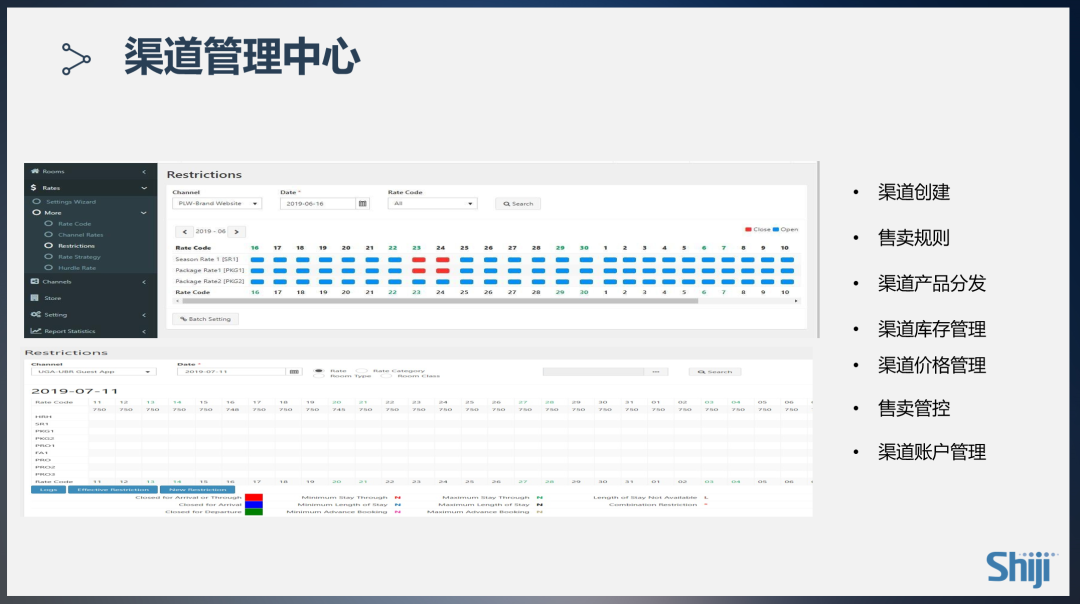Collapse the More submenu chevron
Image resolution: width=1080 pixels, height=604 pixels.
[x=143, y=213]
